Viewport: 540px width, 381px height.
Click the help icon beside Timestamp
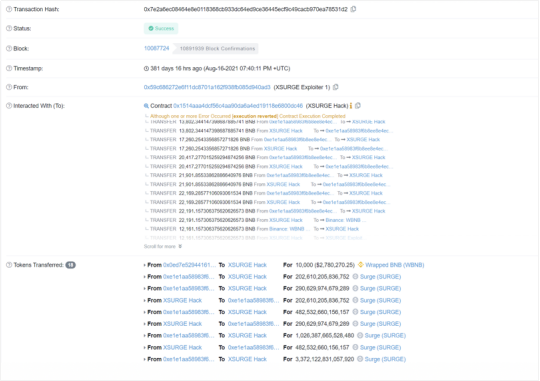coord(9,68)
